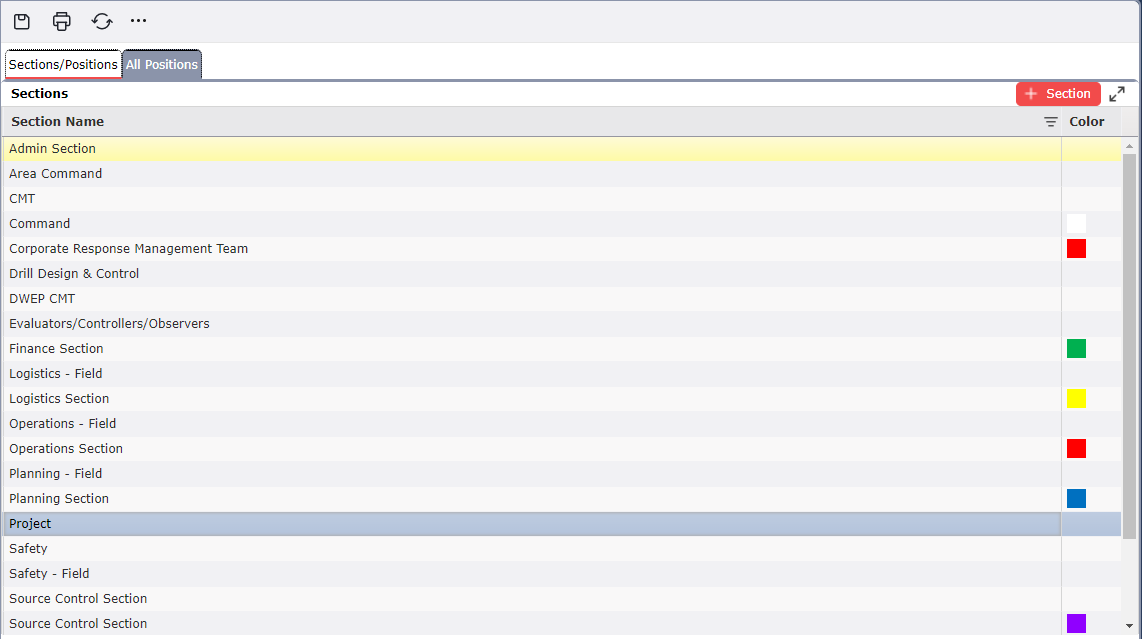Screen dimensions: 1142x639
Task: Open the more options ellipsis menu
Action: pos(139,21)
